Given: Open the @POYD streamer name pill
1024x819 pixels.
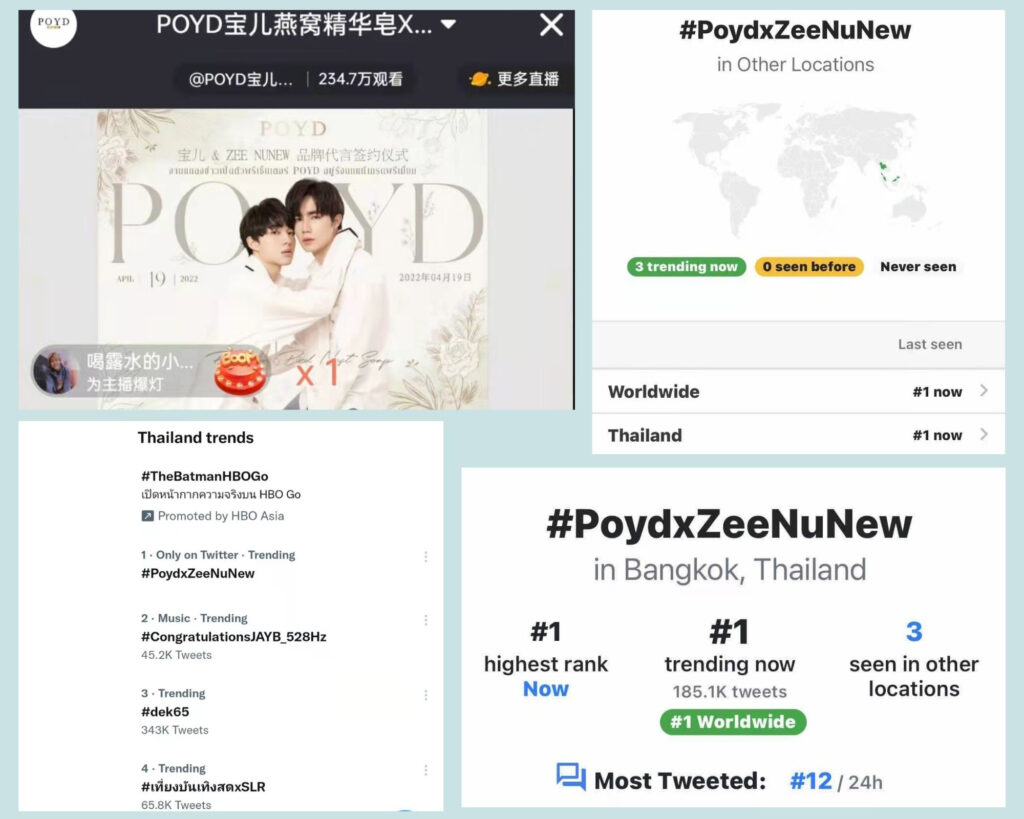Looking at the screenshot, I should 240,79.
